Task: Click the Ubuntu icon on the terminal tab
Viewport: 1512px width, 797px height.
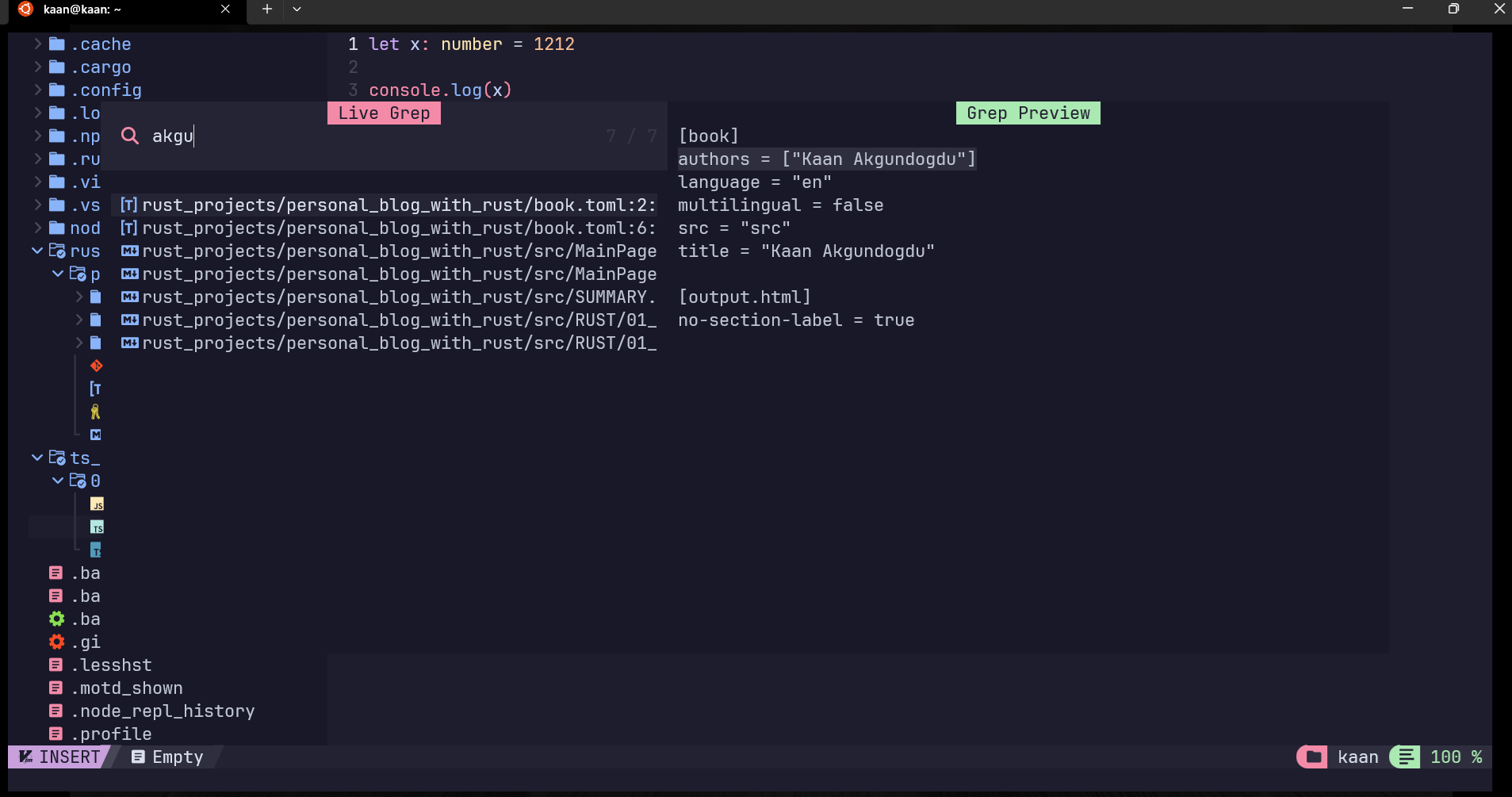Action: pos(25,9)
